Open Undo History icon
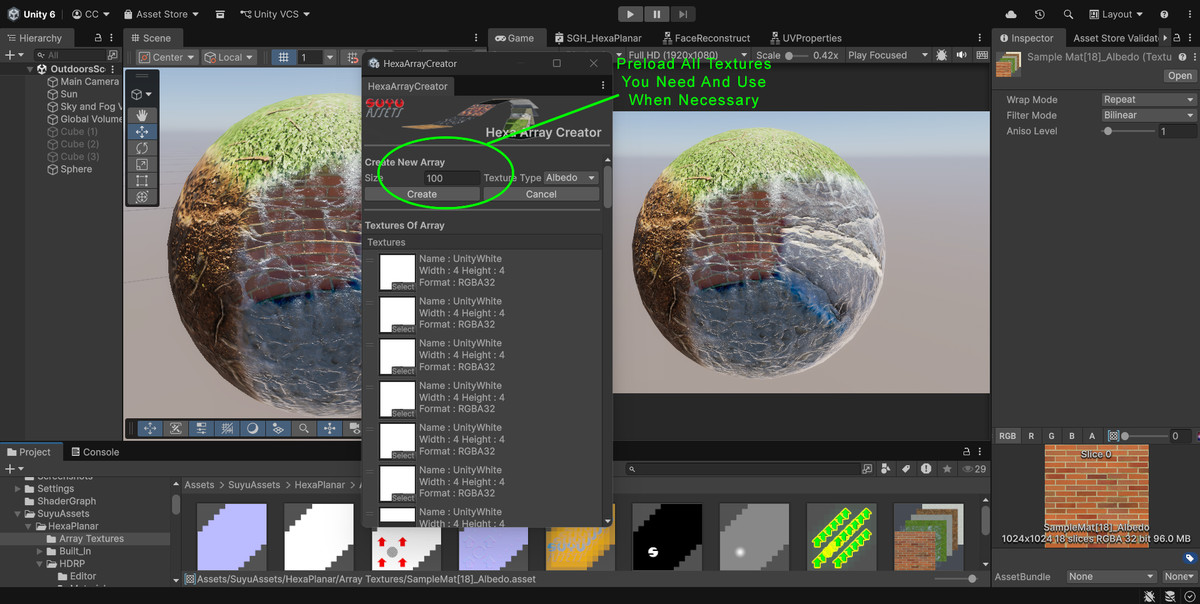 1040,14
